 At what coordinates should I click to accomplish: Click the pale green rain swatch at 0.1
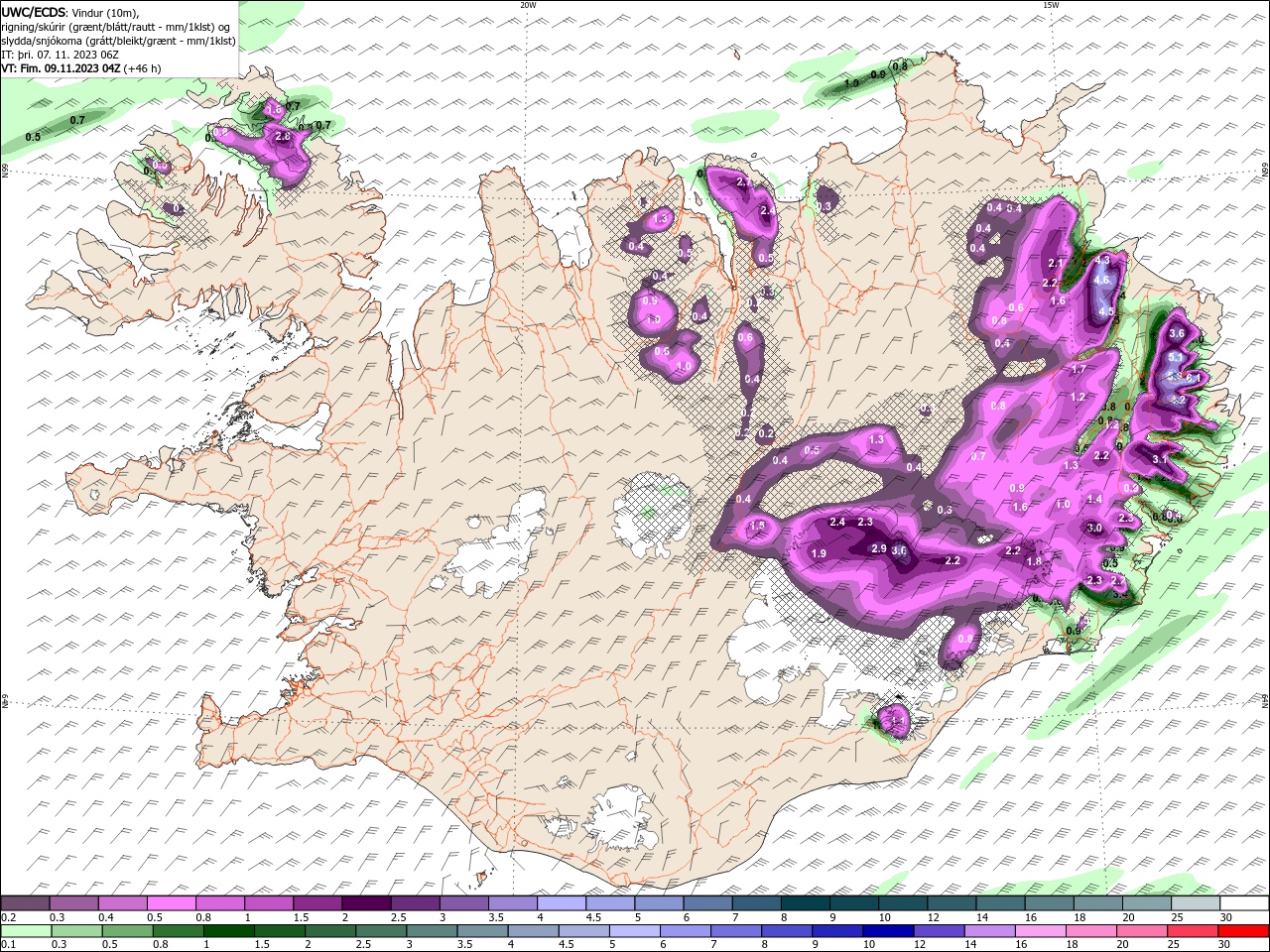26,931
